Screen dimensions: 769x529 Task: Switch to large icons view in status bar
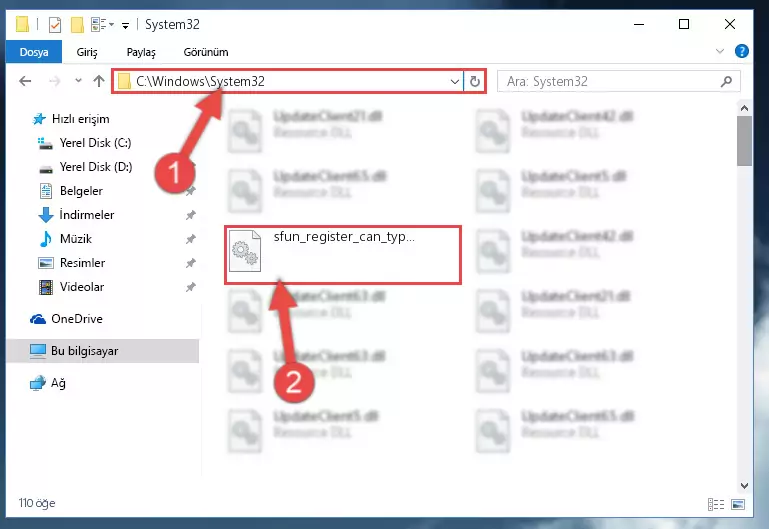click(738, 504)
